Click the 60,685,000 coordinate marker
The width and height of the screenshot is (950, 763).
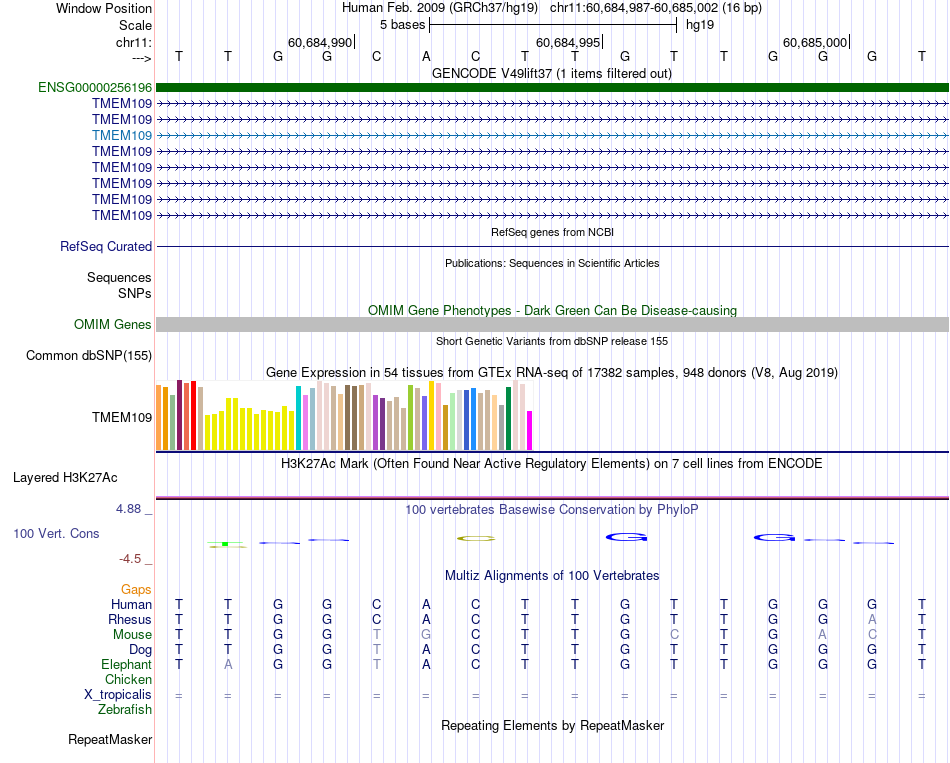pos(815,42)
